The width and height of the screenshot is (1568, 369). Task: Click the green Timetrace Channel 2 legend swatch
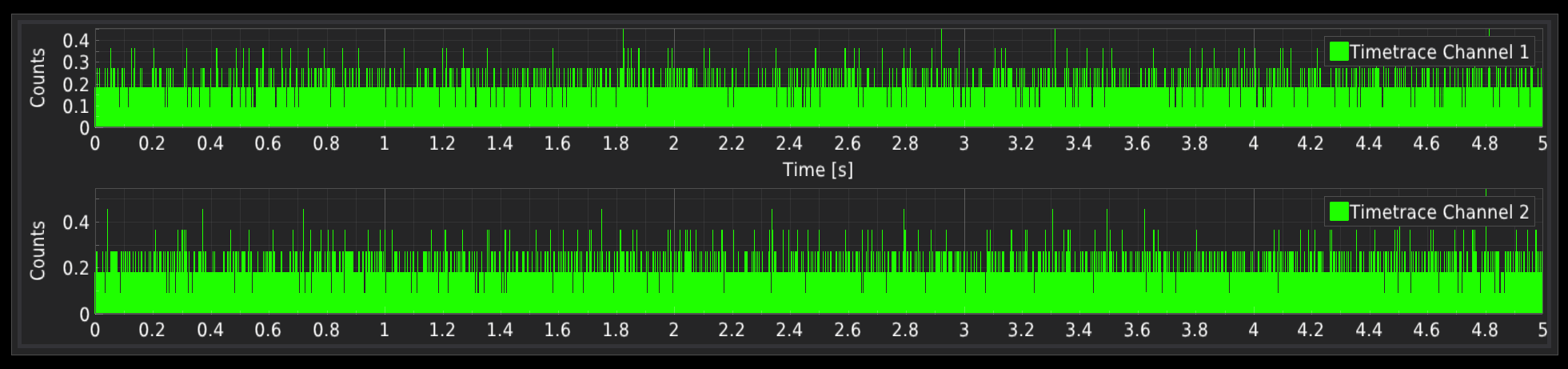(1339, 212)
